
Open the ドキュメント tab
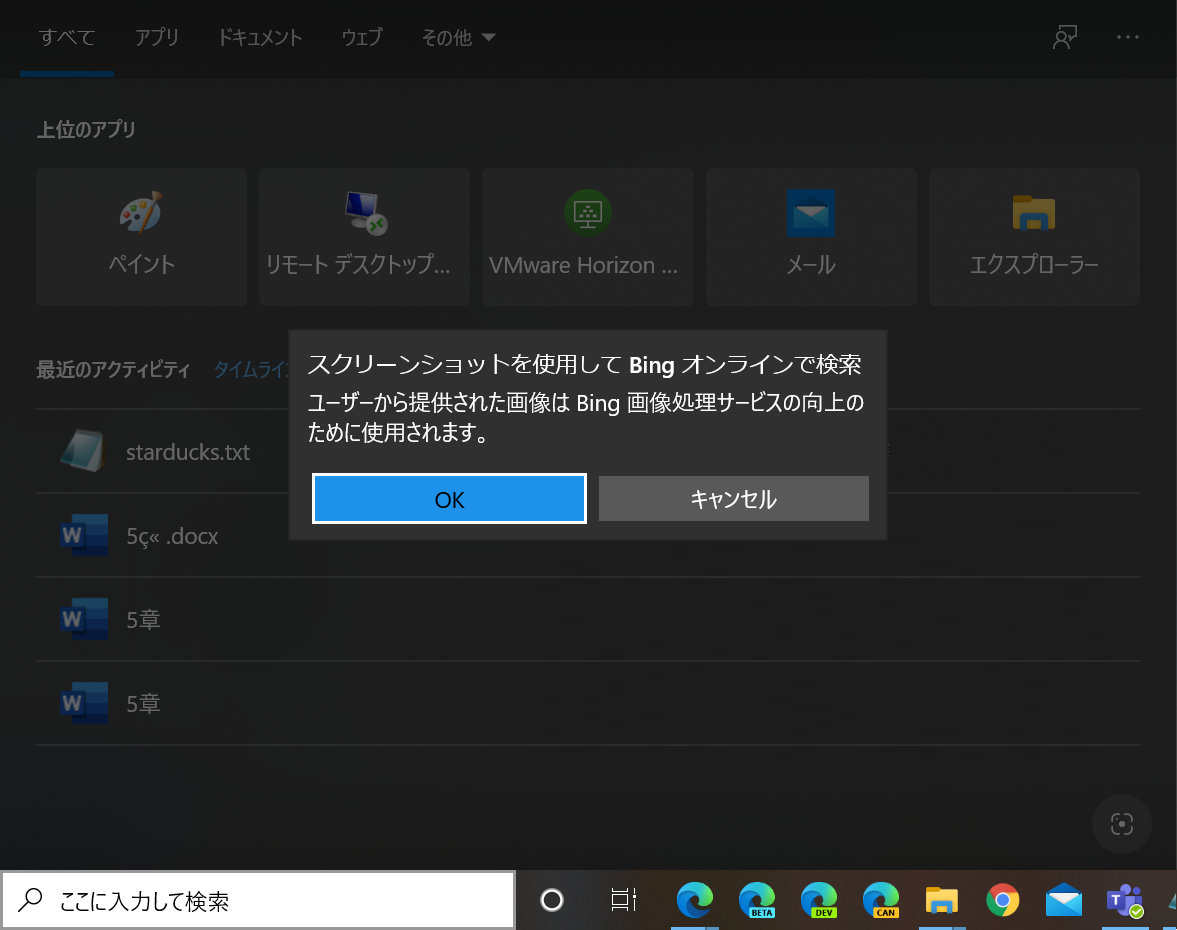pos(260,38)
